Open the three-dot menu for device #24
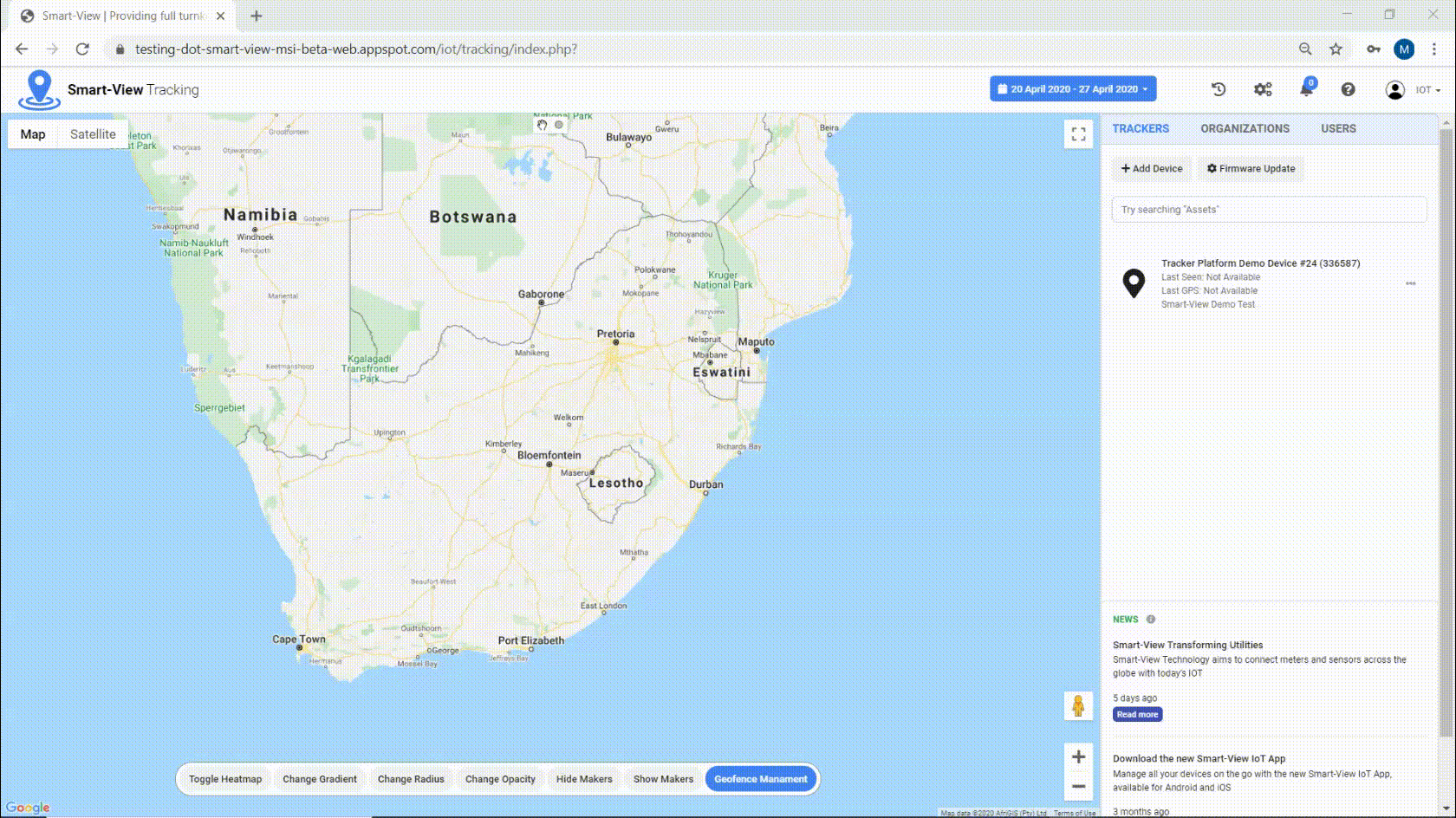 [1410, 283]
